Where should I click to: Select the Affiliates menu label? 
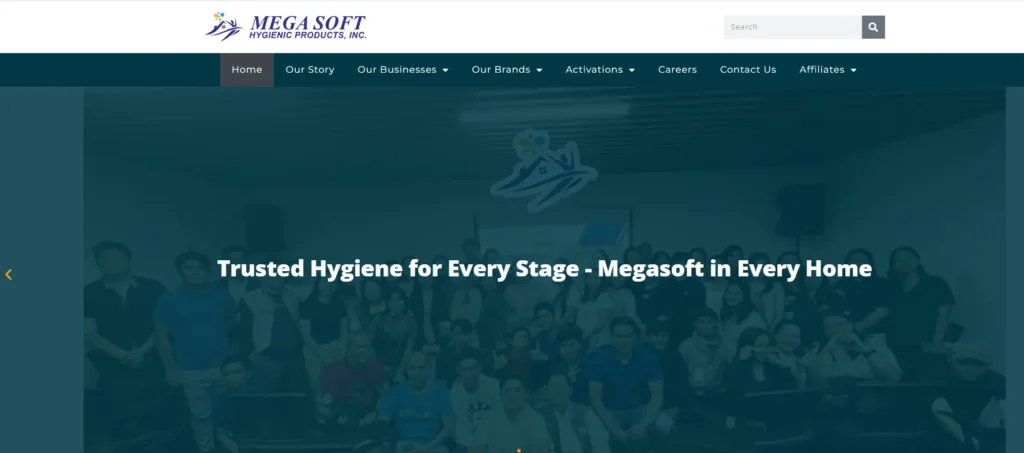tap(822, 70)
